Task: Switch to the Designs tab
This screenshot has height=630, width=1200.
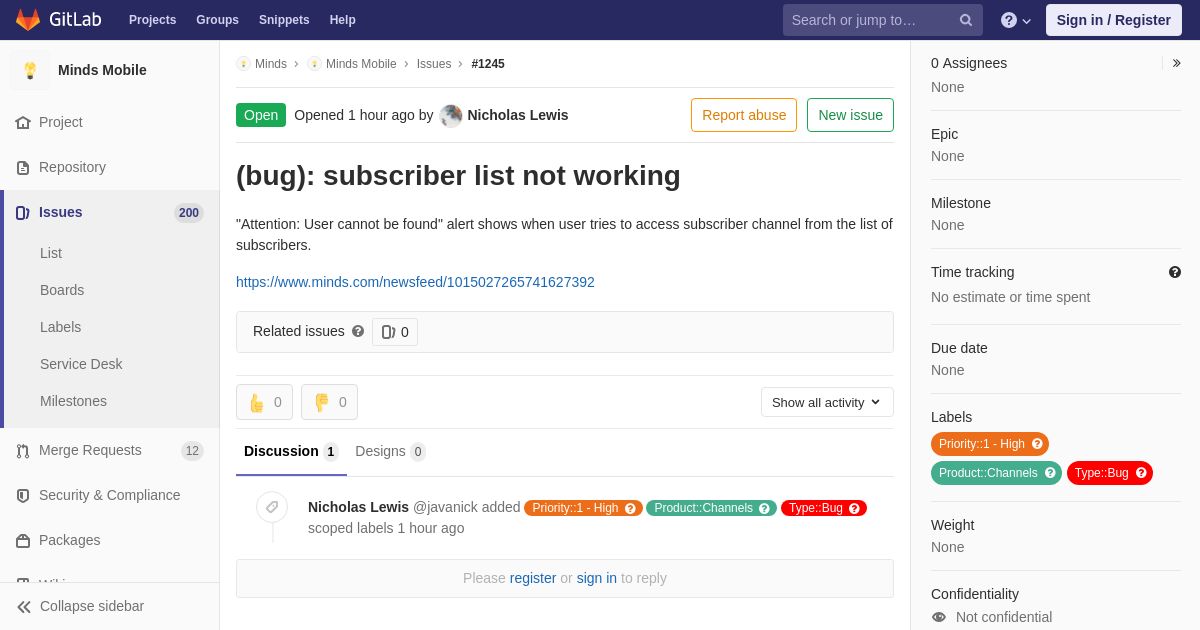Action: tap(390, 452)
